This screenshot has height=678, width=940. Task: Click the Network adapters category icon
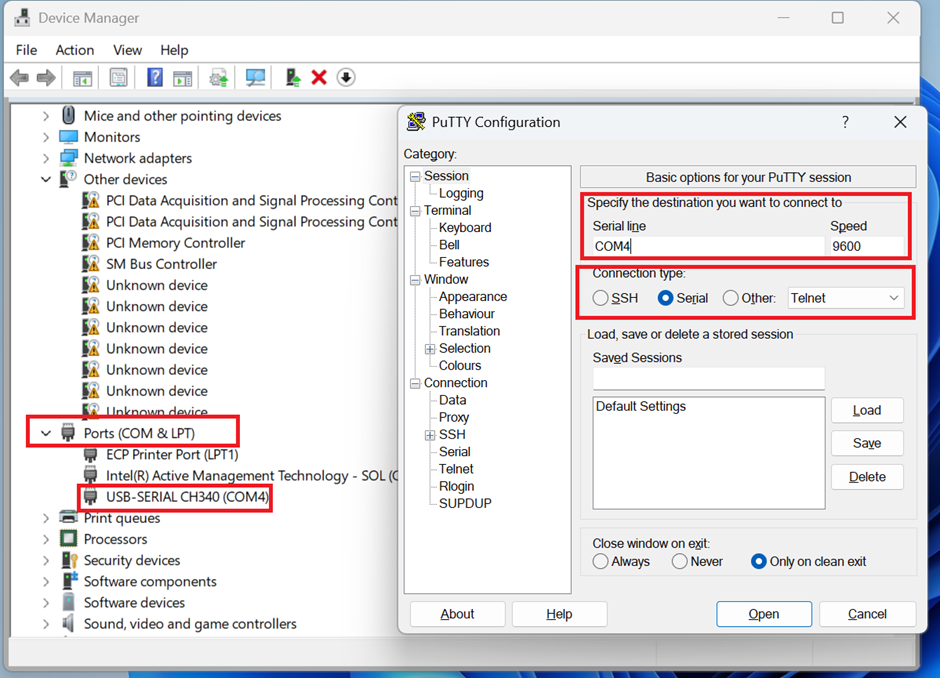68,158
